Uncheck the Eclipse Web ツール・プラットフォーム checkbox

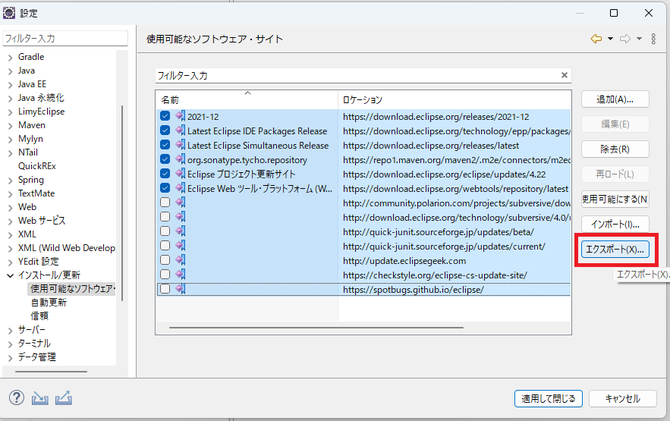(x=165, y=188)
